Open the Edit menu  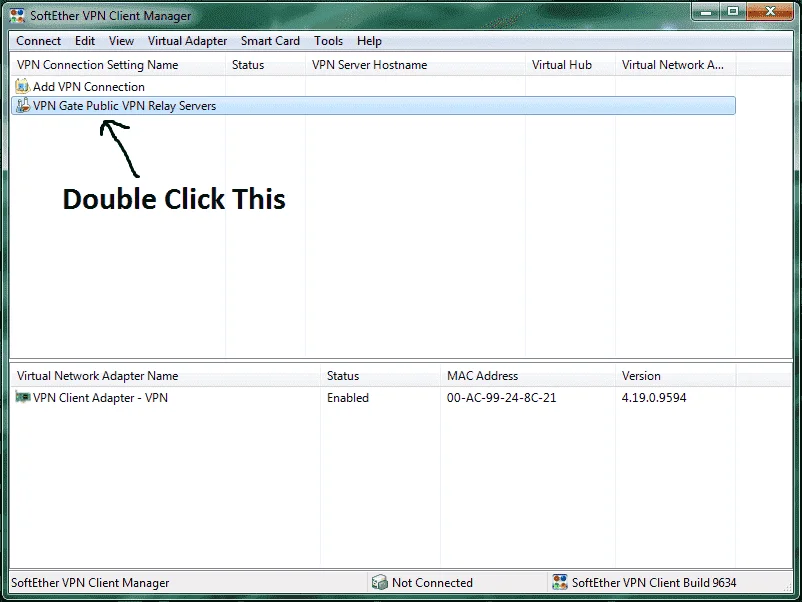(85, 41)
